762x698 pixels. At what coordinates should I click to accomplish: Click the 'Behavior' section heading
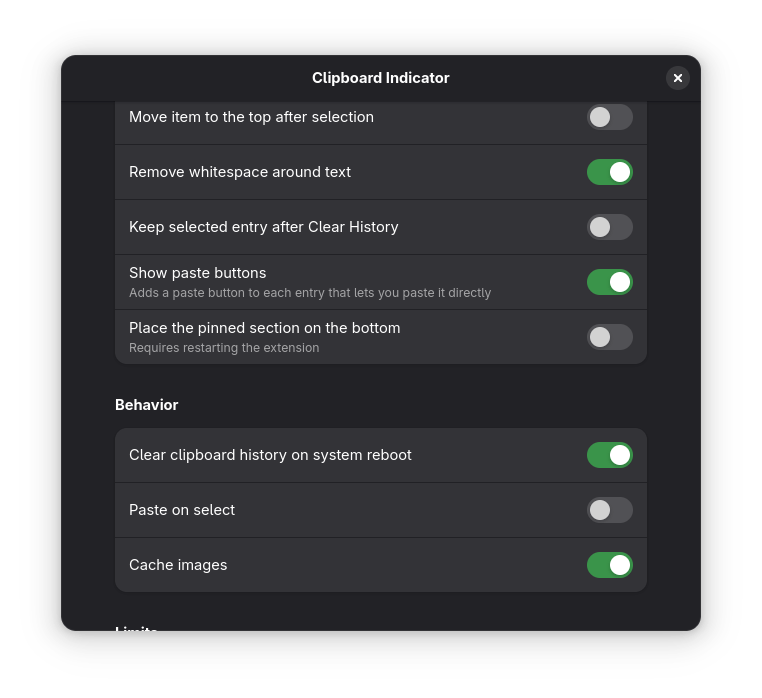point(146,405)
